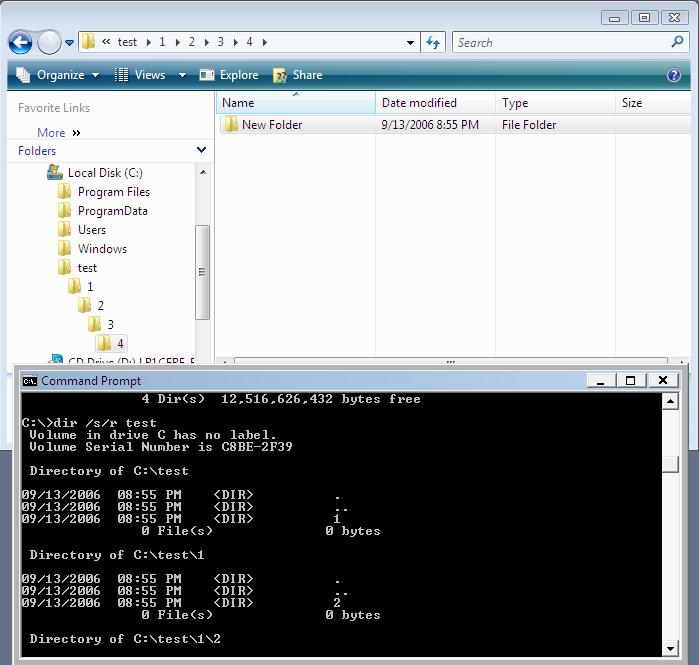
Task: Expand arrow after 'test' breadcrumb
Action: [x=149, y=42]
